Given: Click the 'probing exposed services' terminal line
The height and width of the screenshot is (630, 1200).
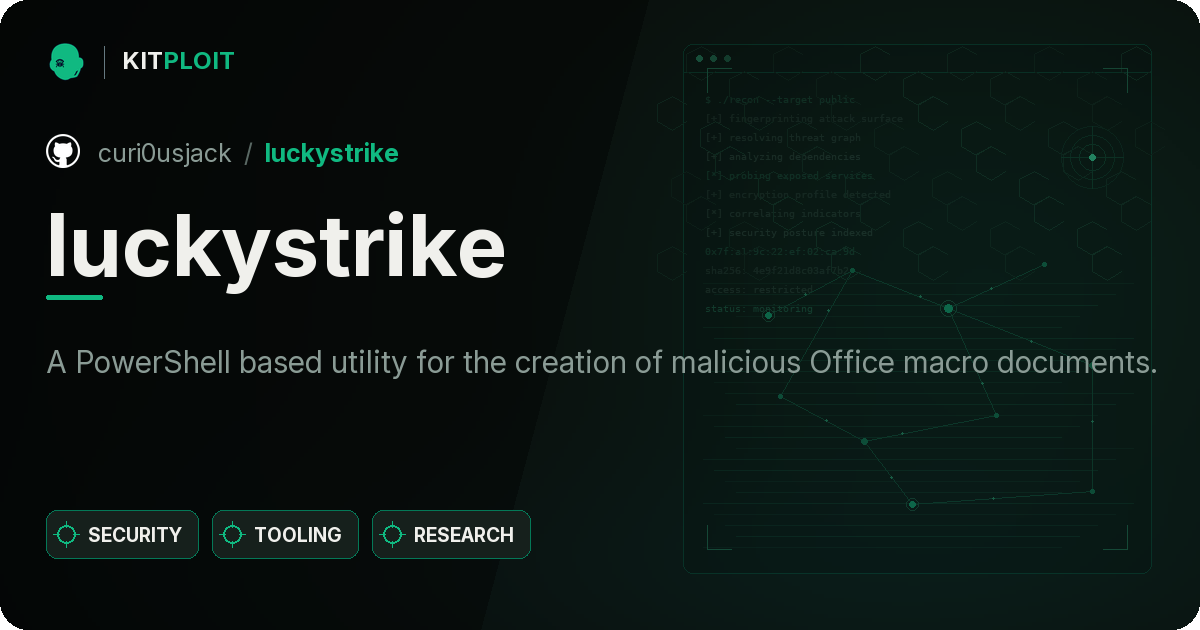Looking at the screenshot, I should coord(789,176).
